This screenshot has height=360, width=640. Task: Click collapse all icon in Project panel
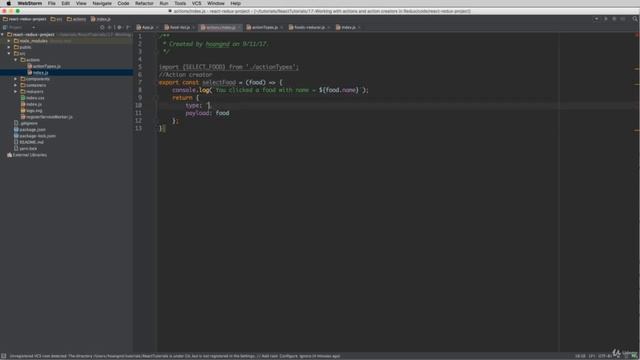tap(110, 27)
